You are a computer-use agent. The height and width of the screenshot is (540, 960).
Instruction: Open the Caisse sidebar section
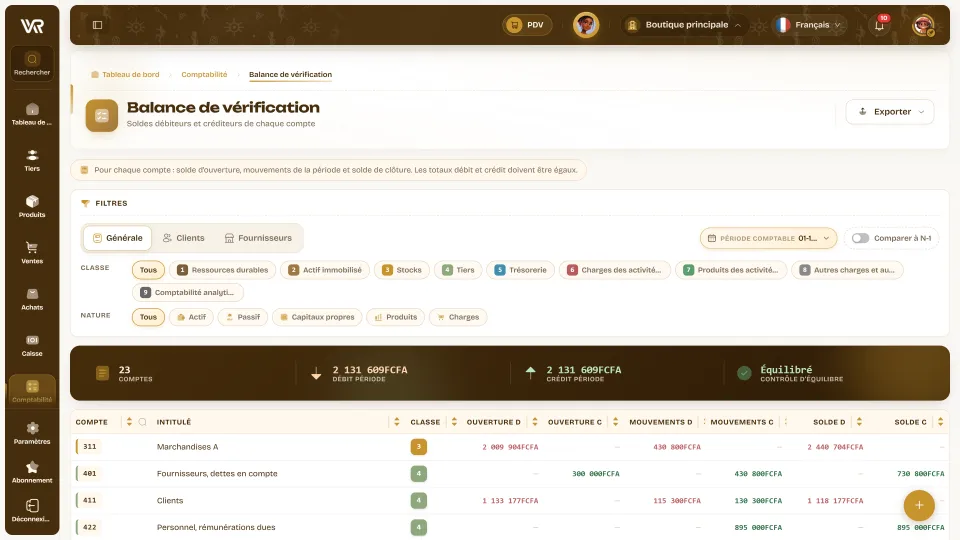(32, 345)
